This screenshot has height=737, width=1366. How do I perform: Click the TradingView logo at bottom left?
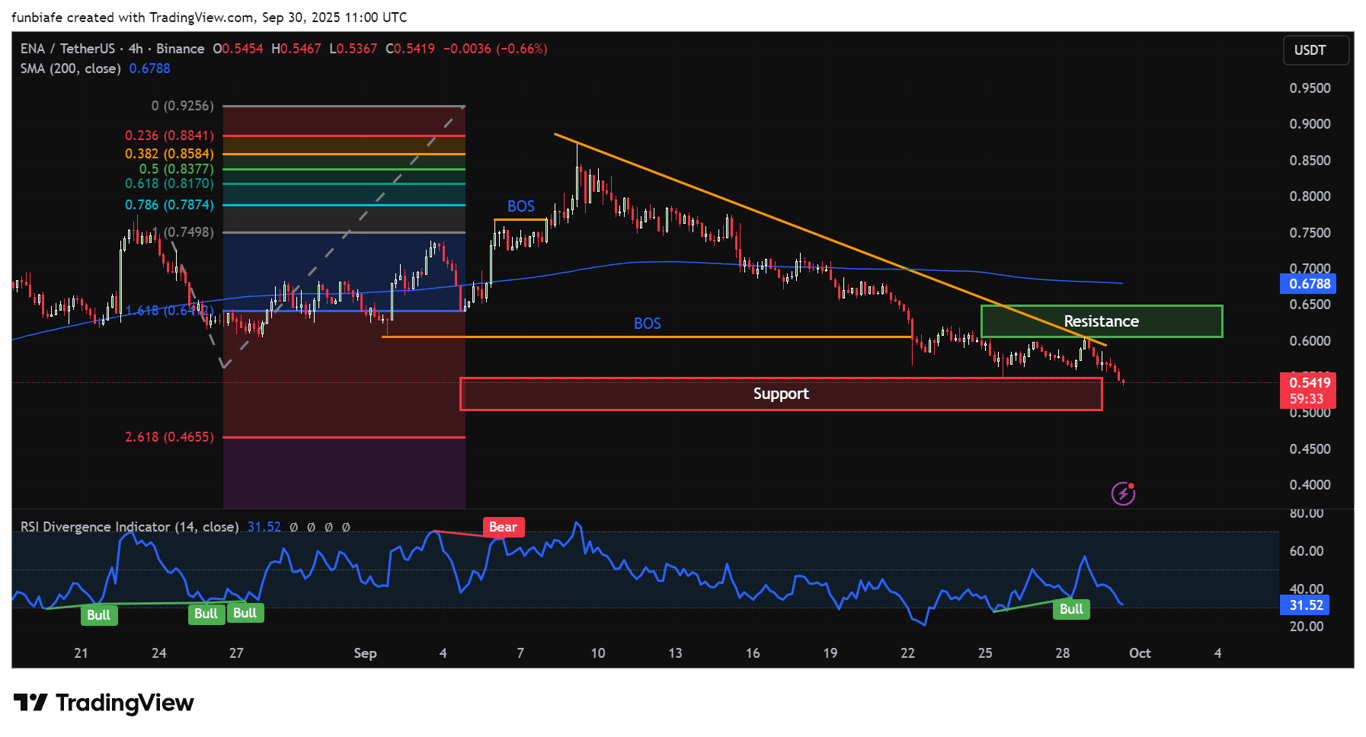(x=103, y=703)
